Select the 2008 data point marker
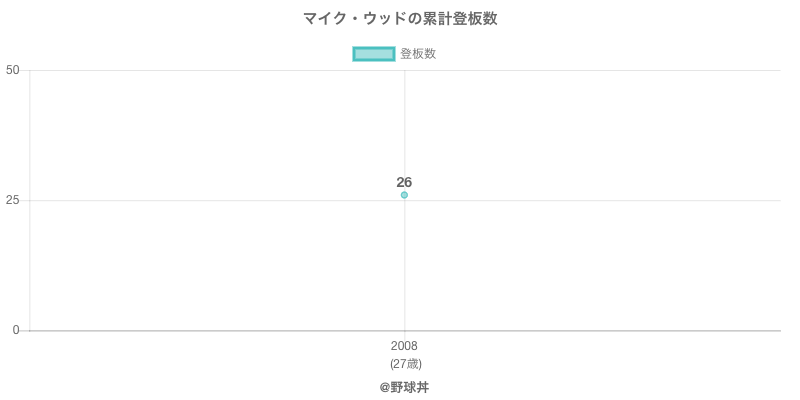800x400 pixels. coord(404,195)
